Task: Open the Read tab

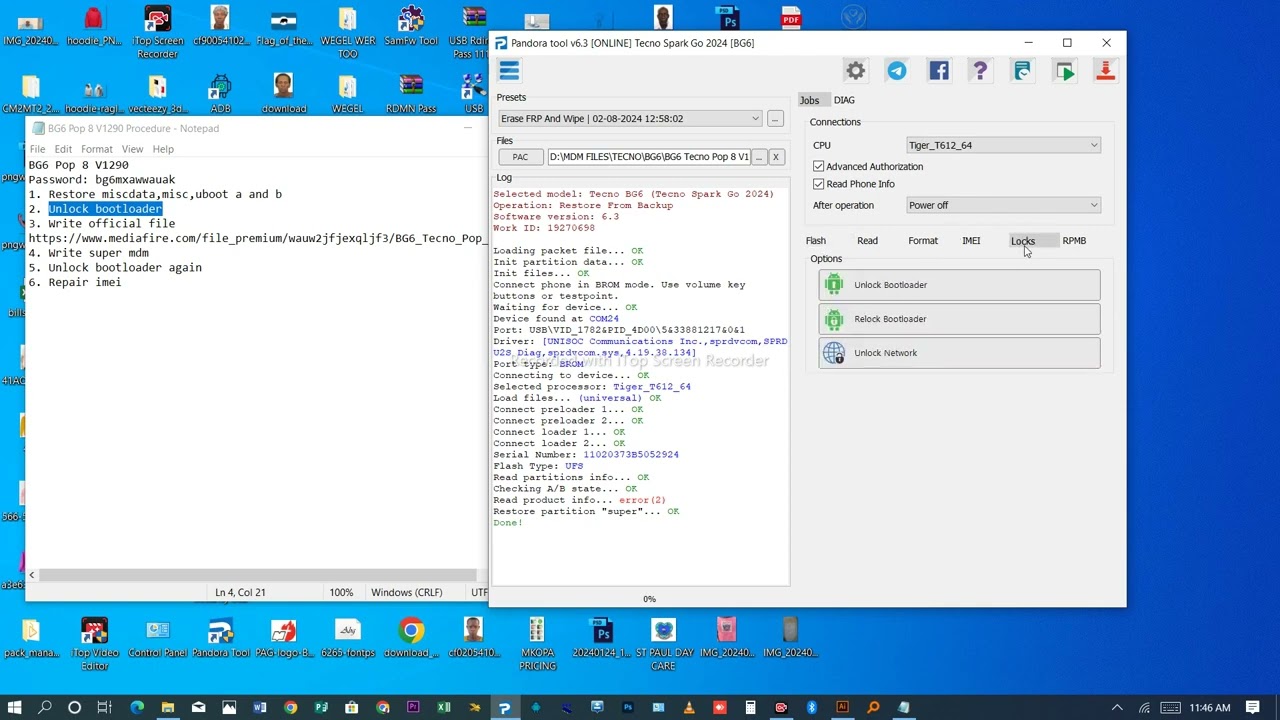Action: tap(867, 241)
